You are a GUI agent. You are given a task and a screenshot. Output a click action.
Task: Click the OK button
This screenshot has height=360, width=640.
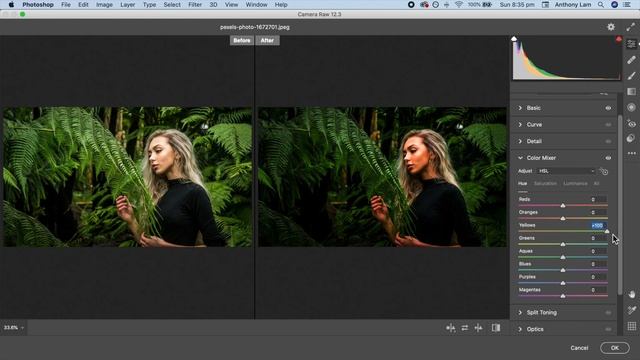(615, 348)
